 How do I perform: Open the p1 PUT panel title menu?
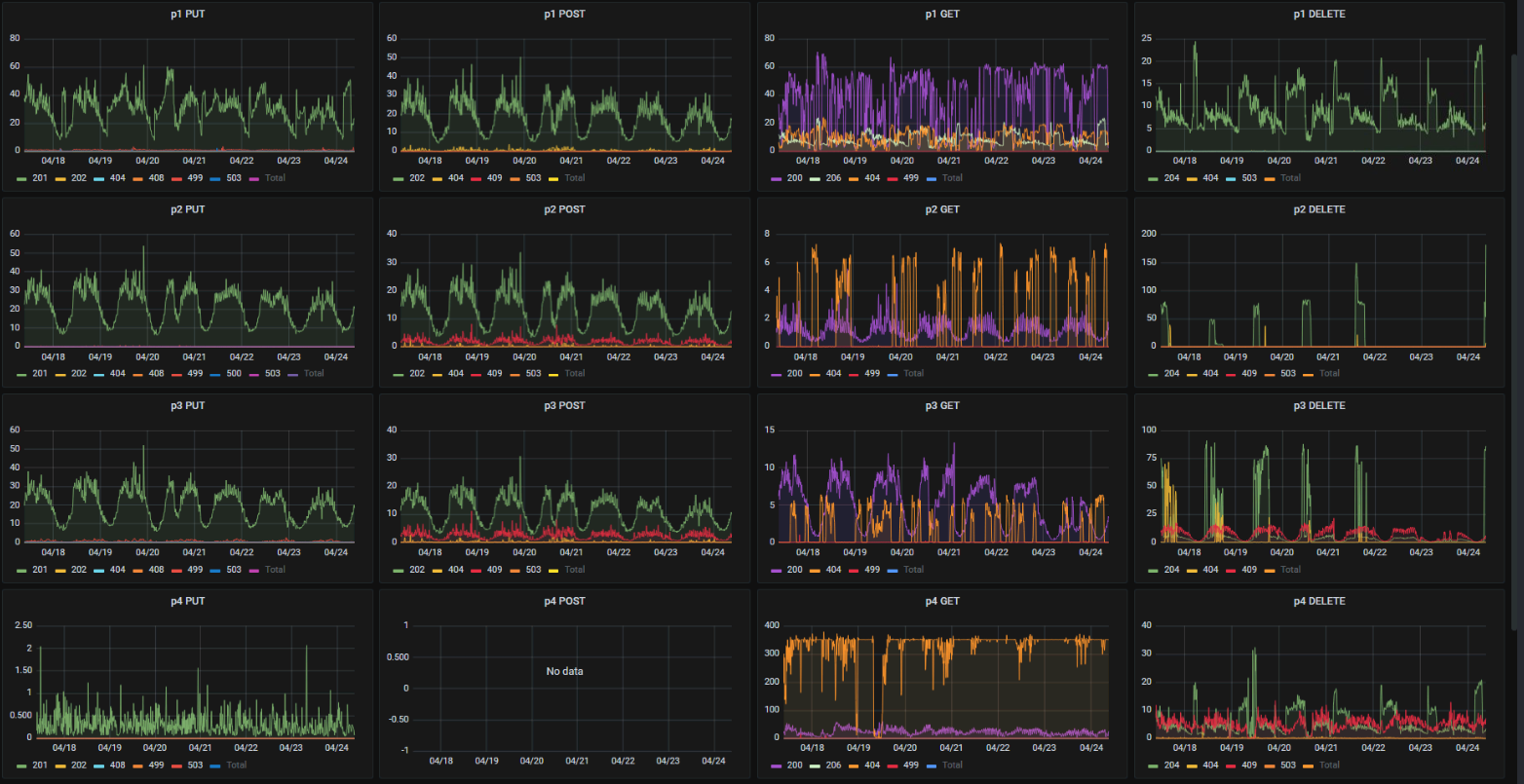pyautogui.click(x=188, y=14)
